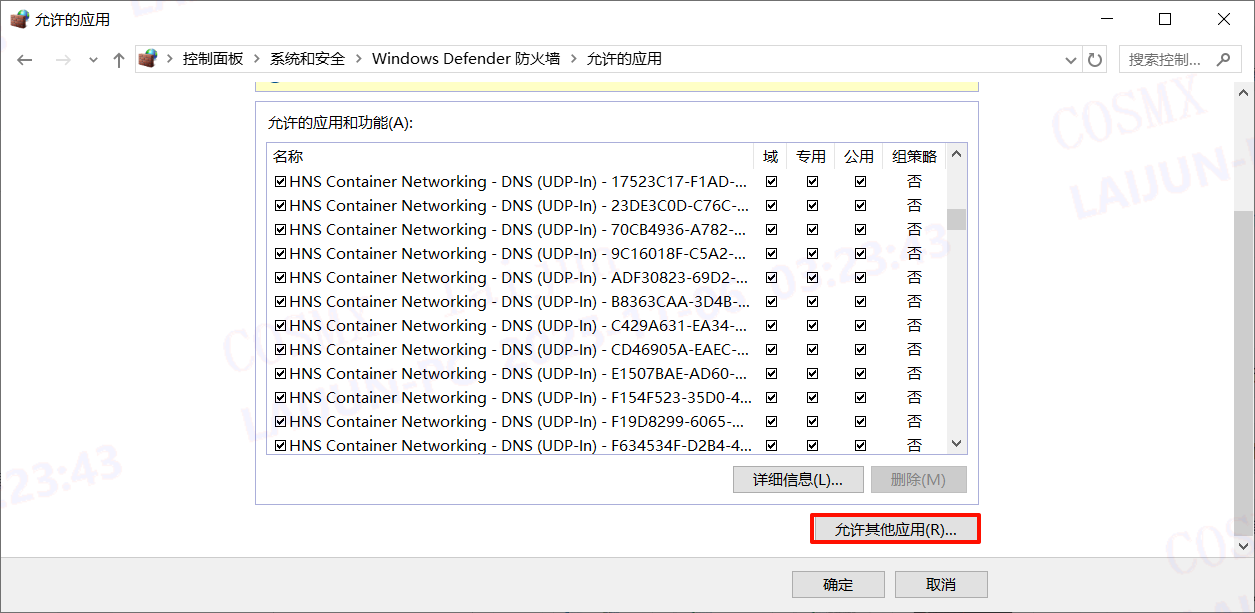Click the 允许的应用 window title icon
The height and width of the screenshot is (613, 1255).
pyautogui.click(x=19, y=18)
